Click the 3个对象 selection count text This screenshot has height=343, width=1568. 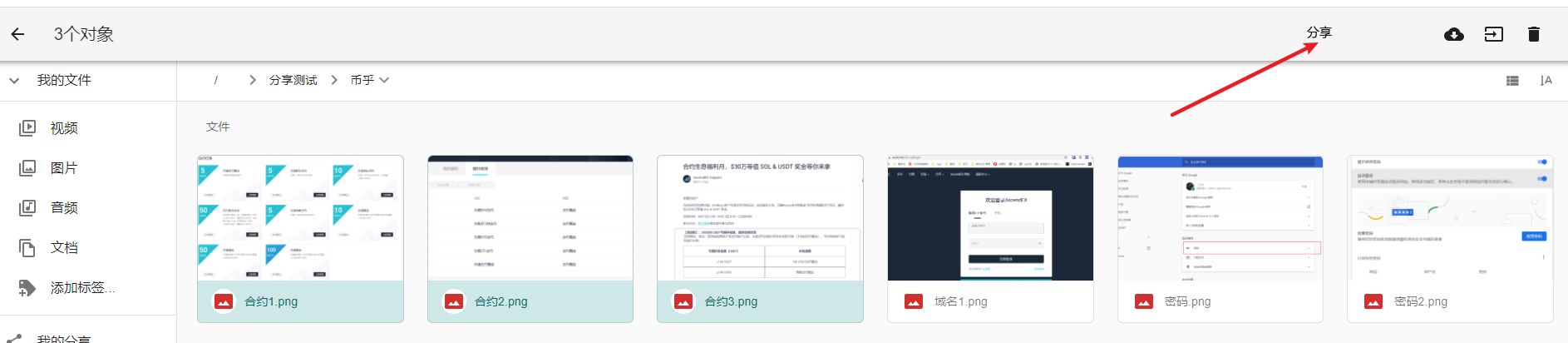point(84,34)
